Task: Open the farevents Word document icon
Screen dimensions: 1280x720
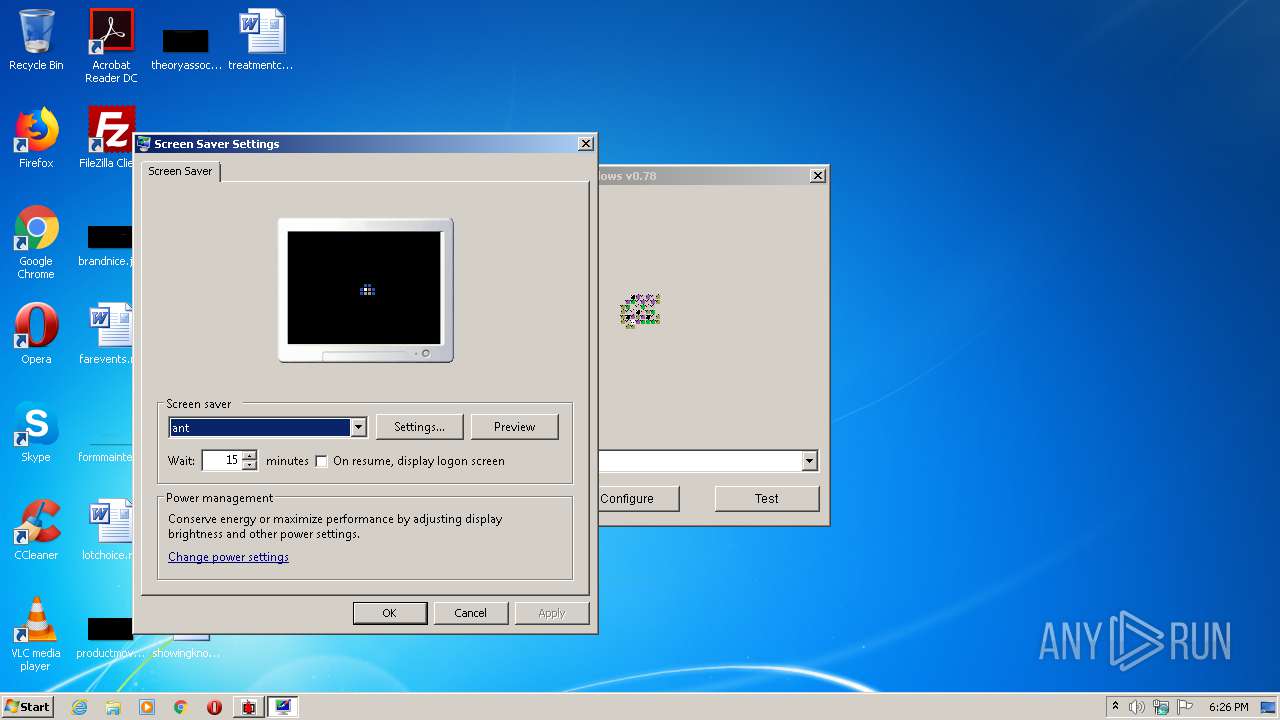Action: pos(108,334)
